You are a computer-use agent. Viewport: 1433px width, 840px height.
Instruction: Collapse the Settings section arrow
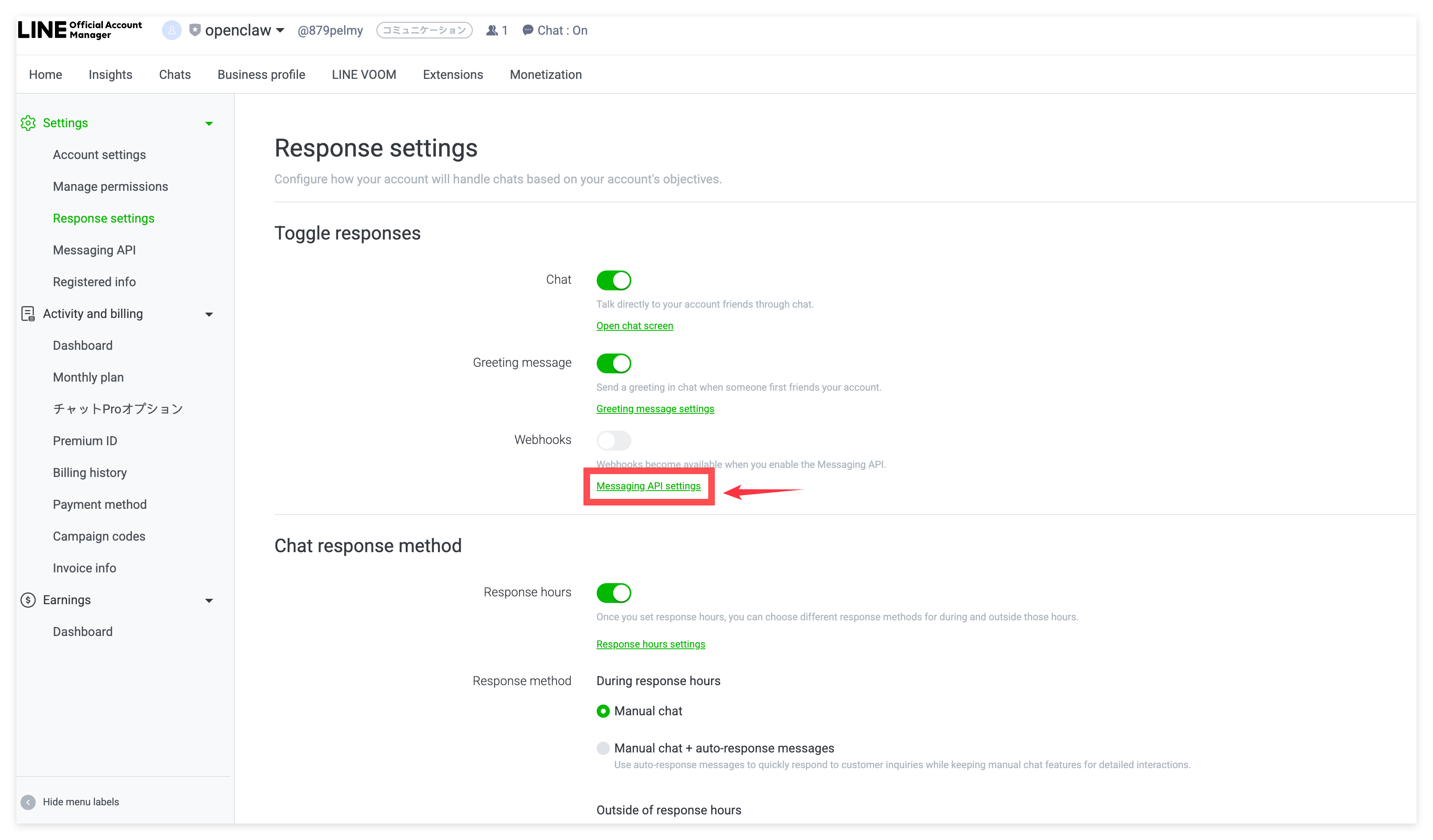click(209, 123)
